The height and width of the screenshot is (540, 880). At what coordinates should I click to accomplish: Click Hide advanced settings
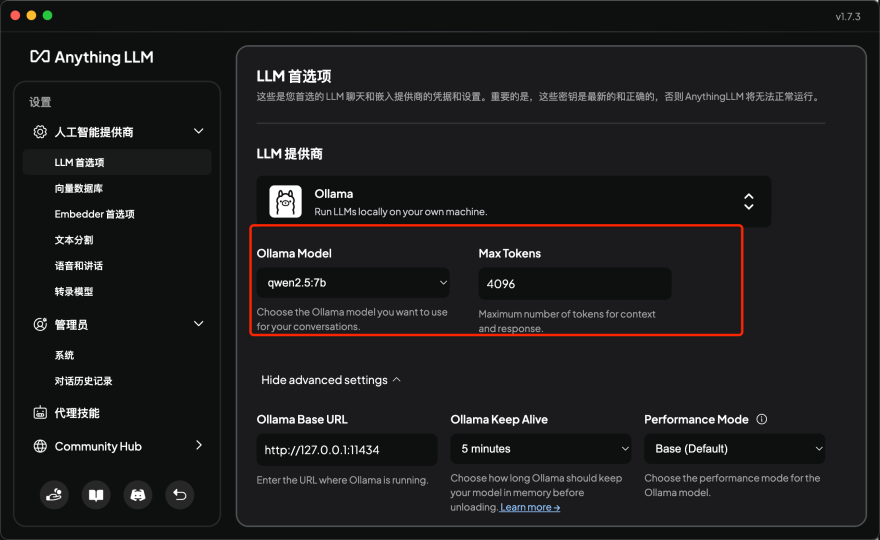(x=331, y=380)
